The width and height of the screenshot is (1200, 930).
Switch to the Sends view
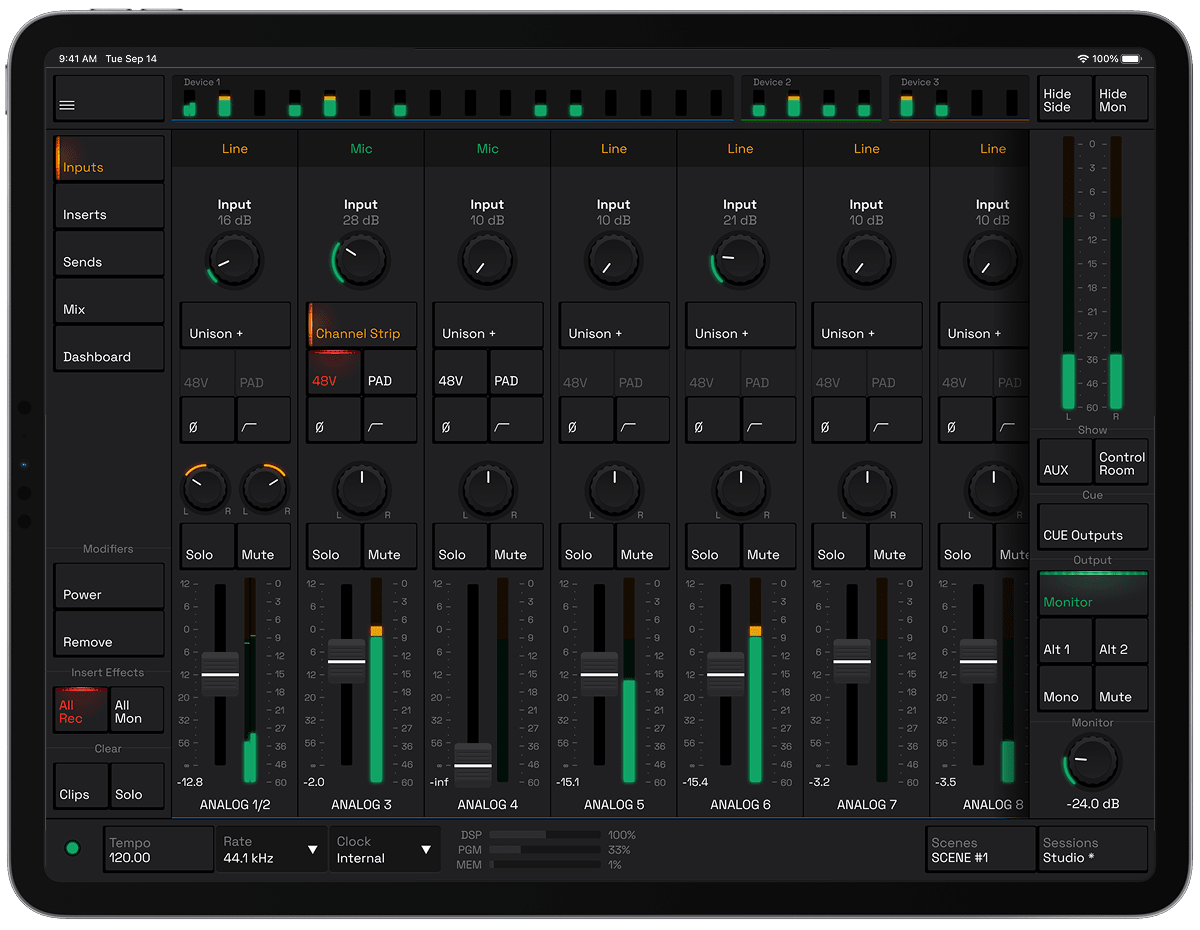pyautogui.click(x=109, y=254)
